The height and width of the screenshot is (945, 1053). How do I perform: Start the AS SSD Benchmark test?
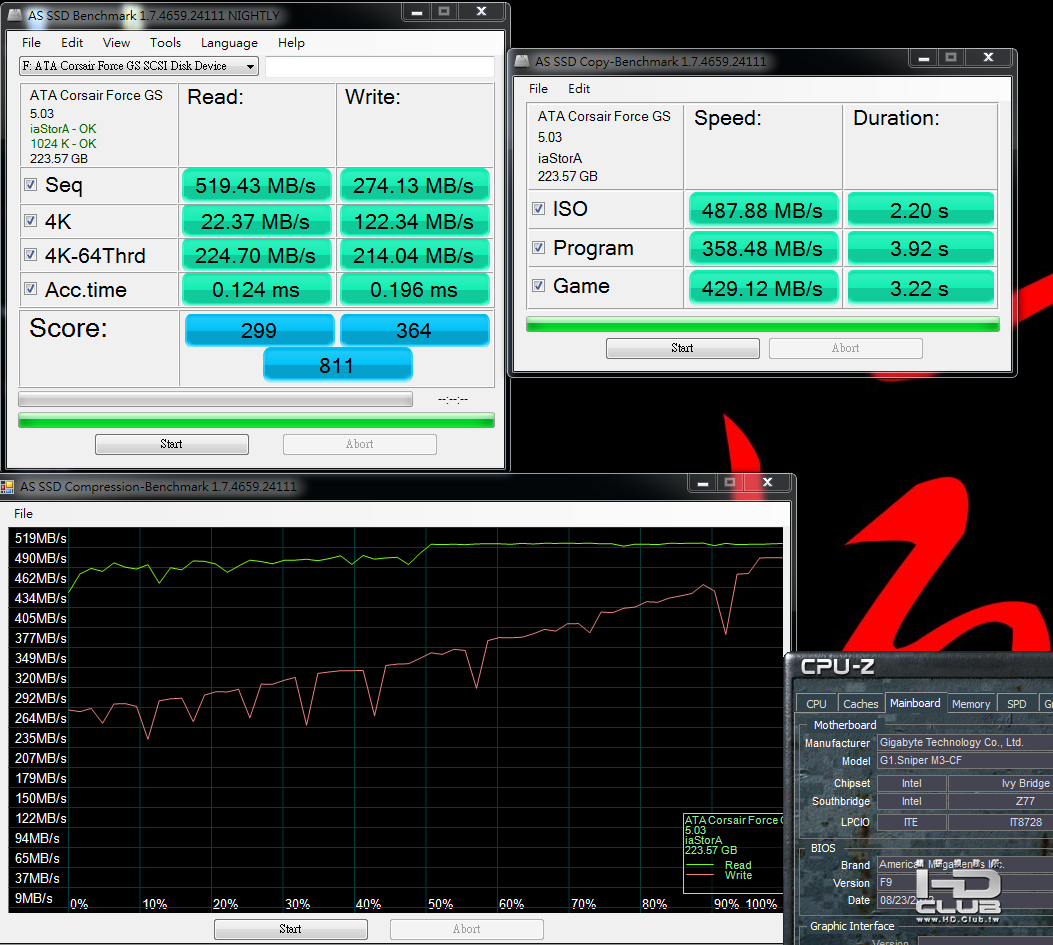tap(172, 444)
